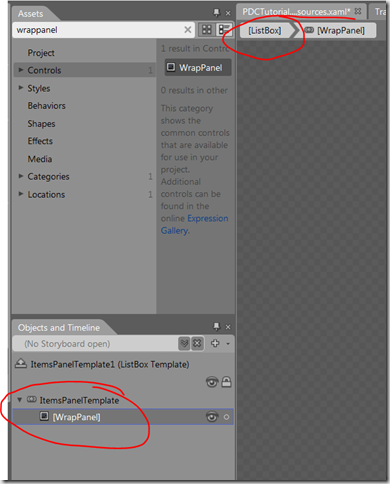390x484 pixels.
Task: Click the WrapPanel tree item icon
Action: point(44,416)
